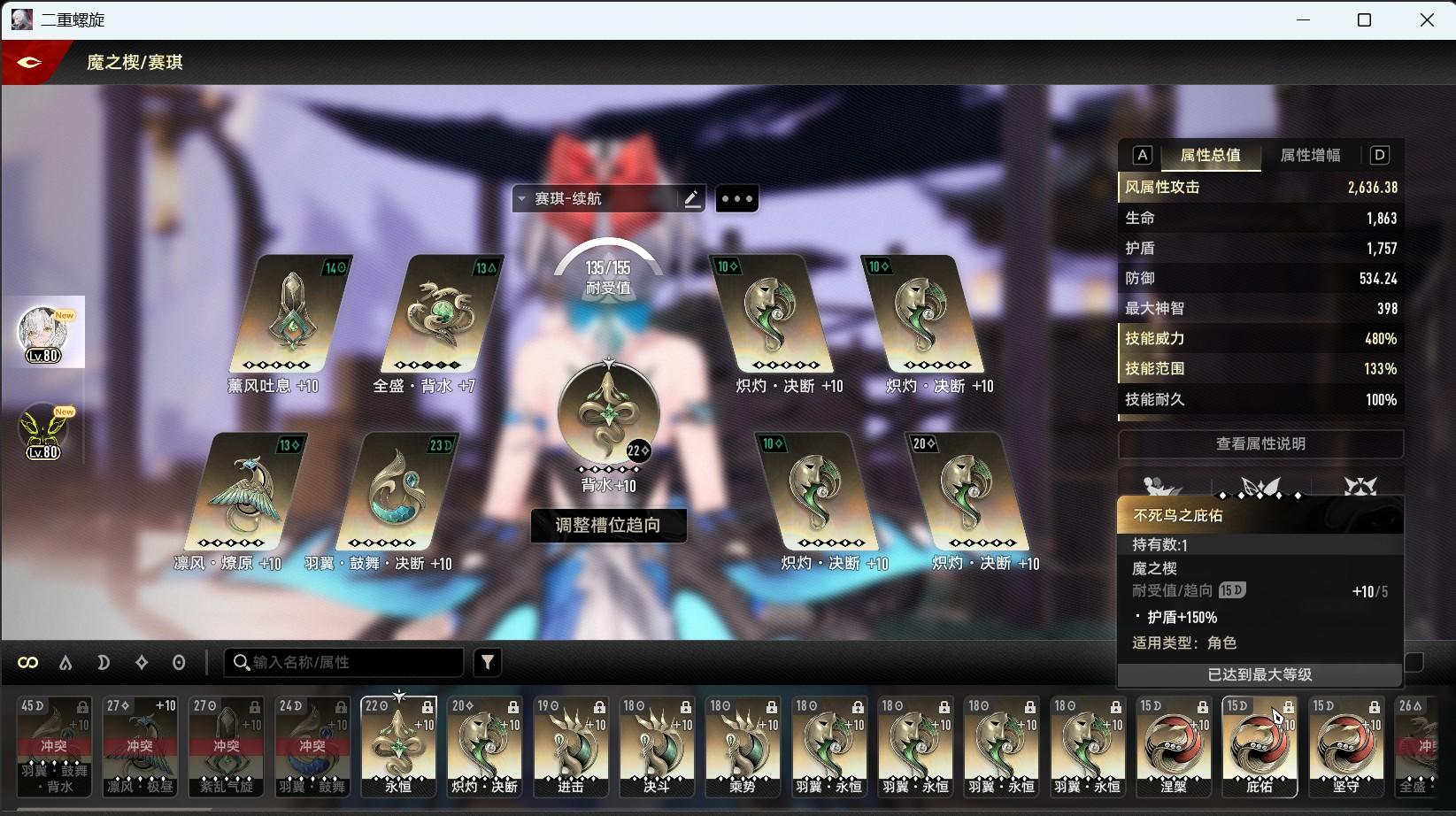The width and height of the screenshot is (1456, 816).
Task: Toggle the flame-shaped polarity filter
Action: [x=65, y=663]
